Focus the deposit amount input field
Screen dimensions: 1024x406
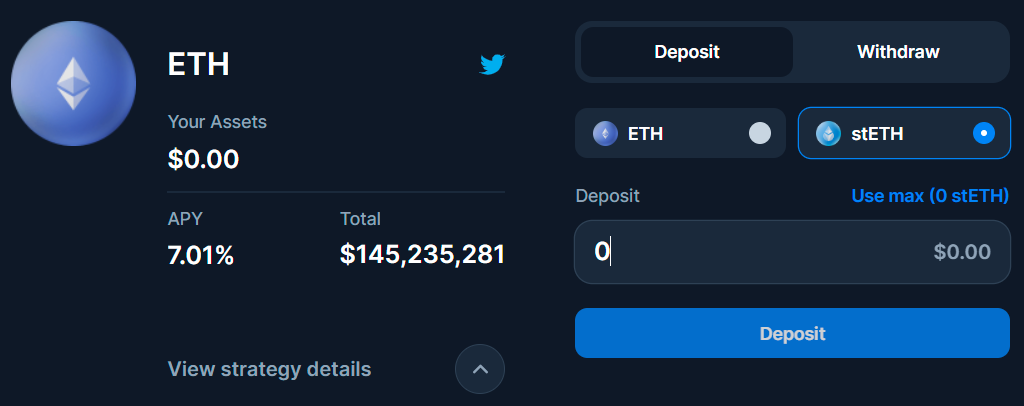point(750,252)
